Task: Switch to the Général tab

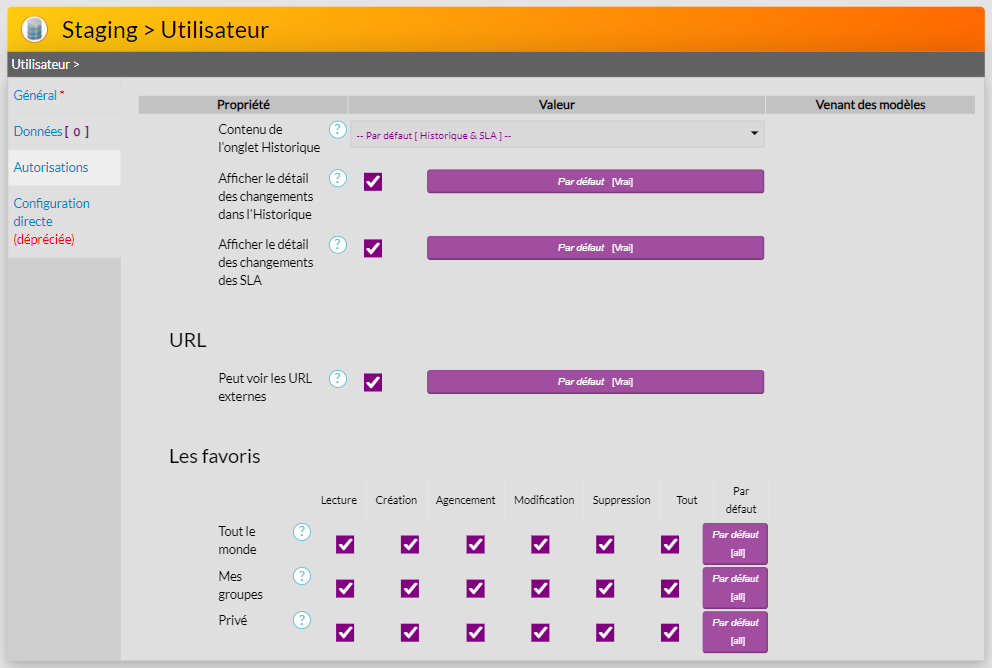Action: coord(35,96)
